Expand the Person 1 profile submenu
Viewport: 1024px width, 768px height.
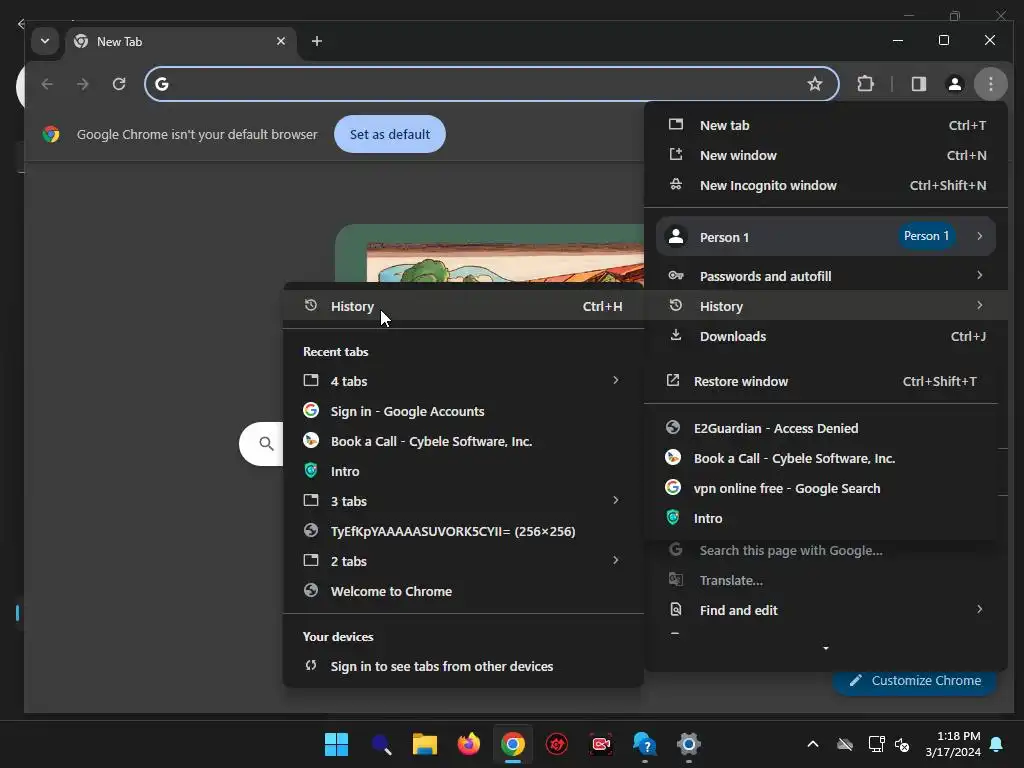(x=826, y=236)
